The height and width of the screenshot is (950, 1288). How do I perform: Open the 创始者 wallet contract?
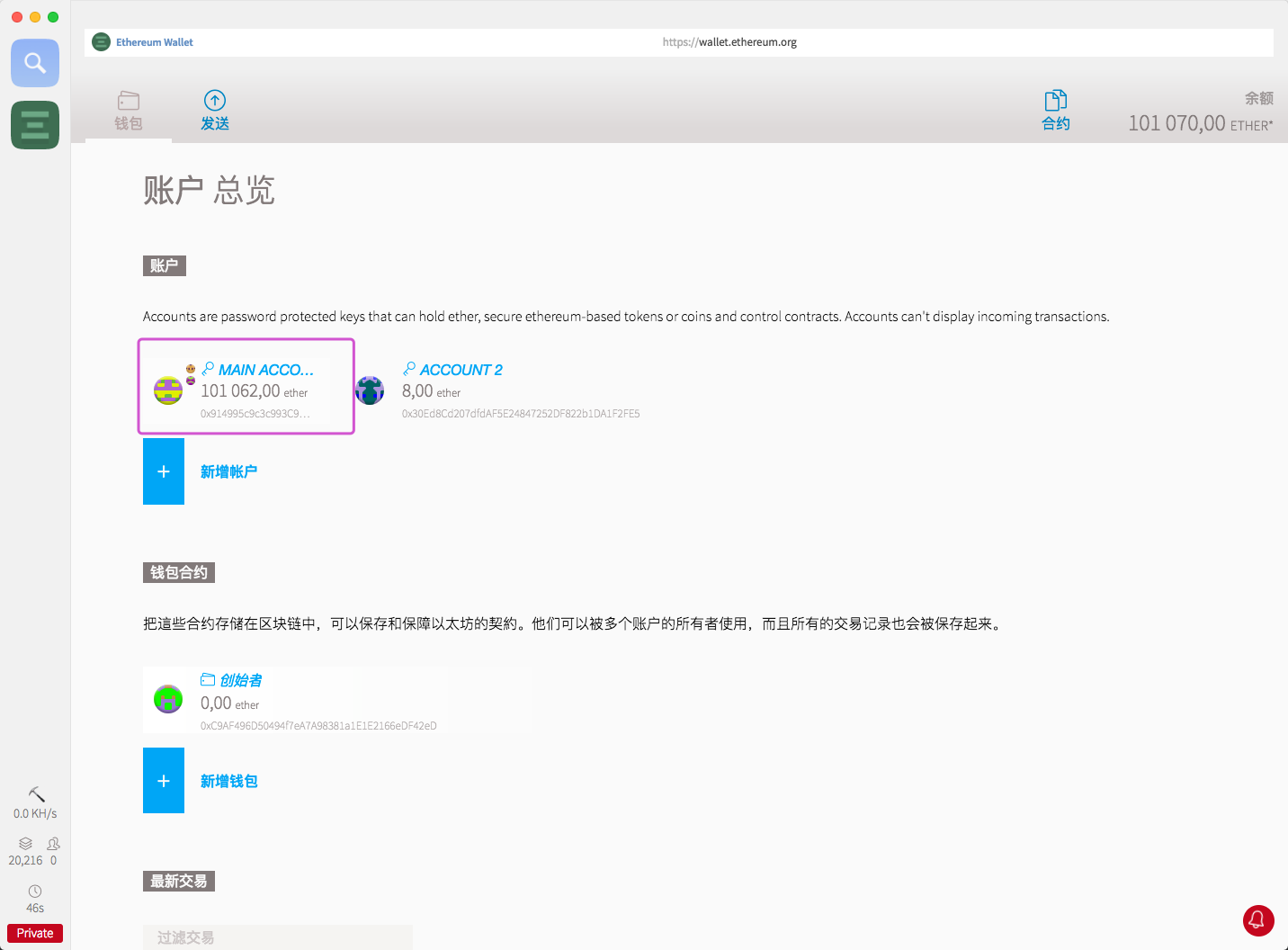241,680
